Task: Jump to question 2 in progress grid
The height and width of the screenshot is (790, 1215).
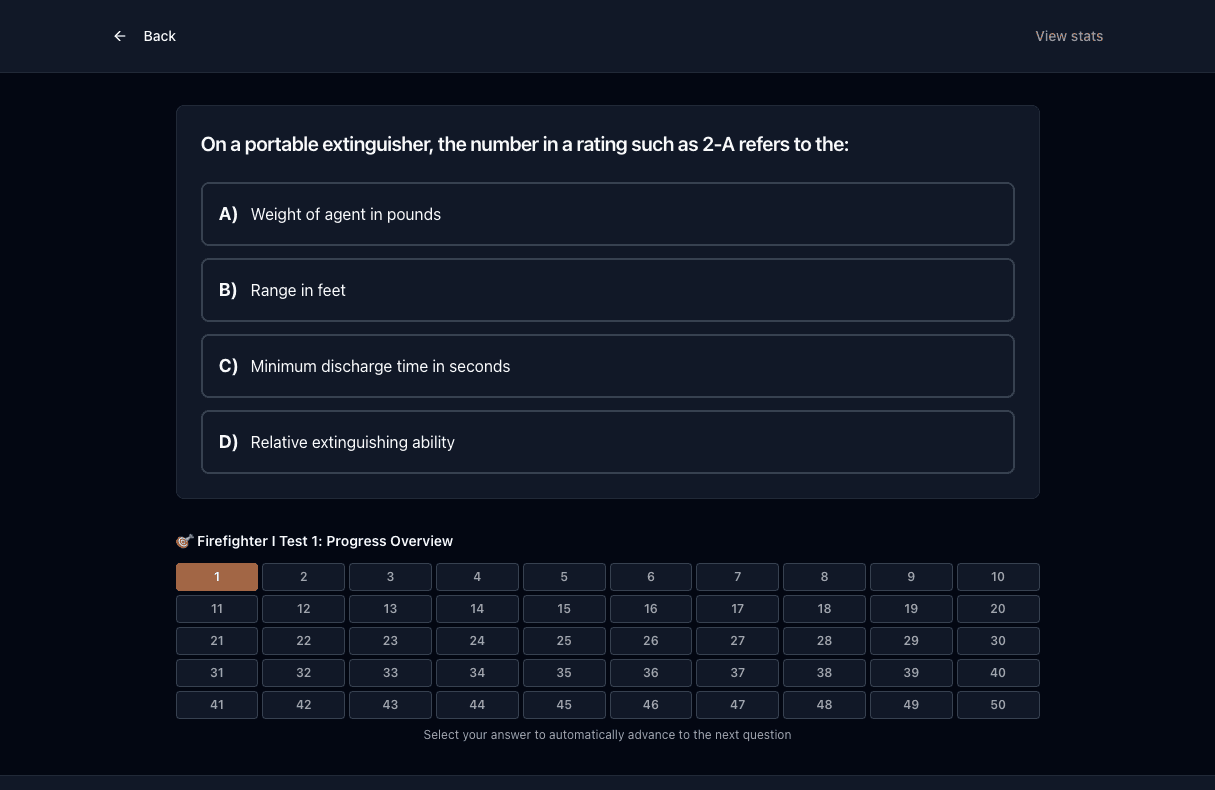Action: pyautogui.click(x=304, y=577)
